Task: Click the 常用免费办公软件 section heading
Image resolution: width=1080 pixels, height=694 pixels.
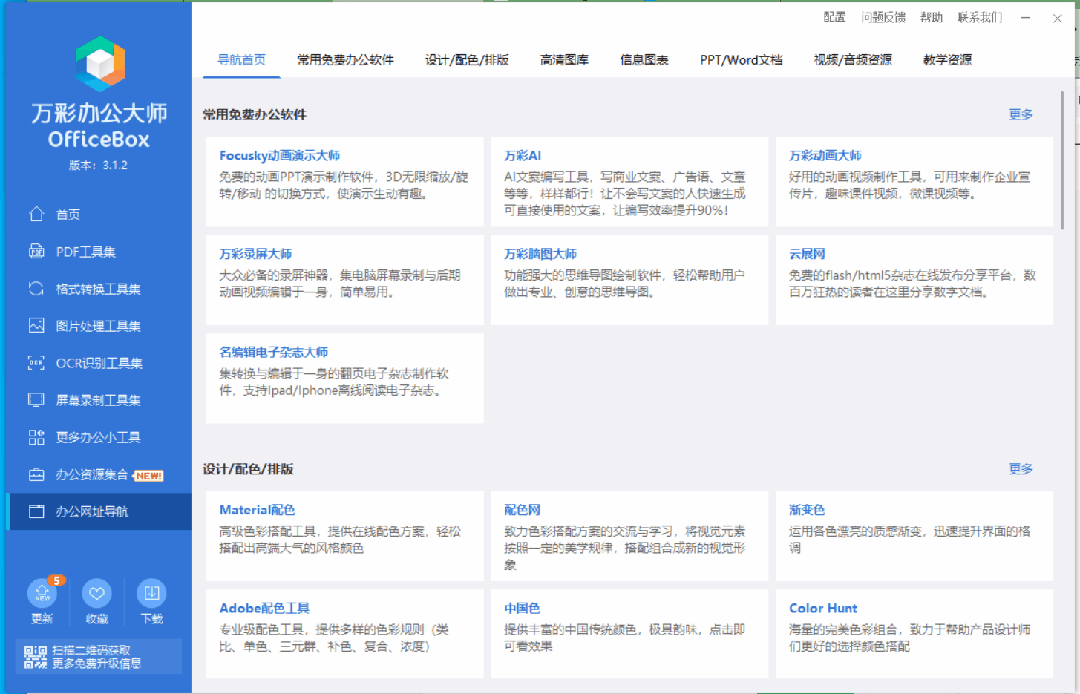Action: pyautogui.click(x=254, y=115)
